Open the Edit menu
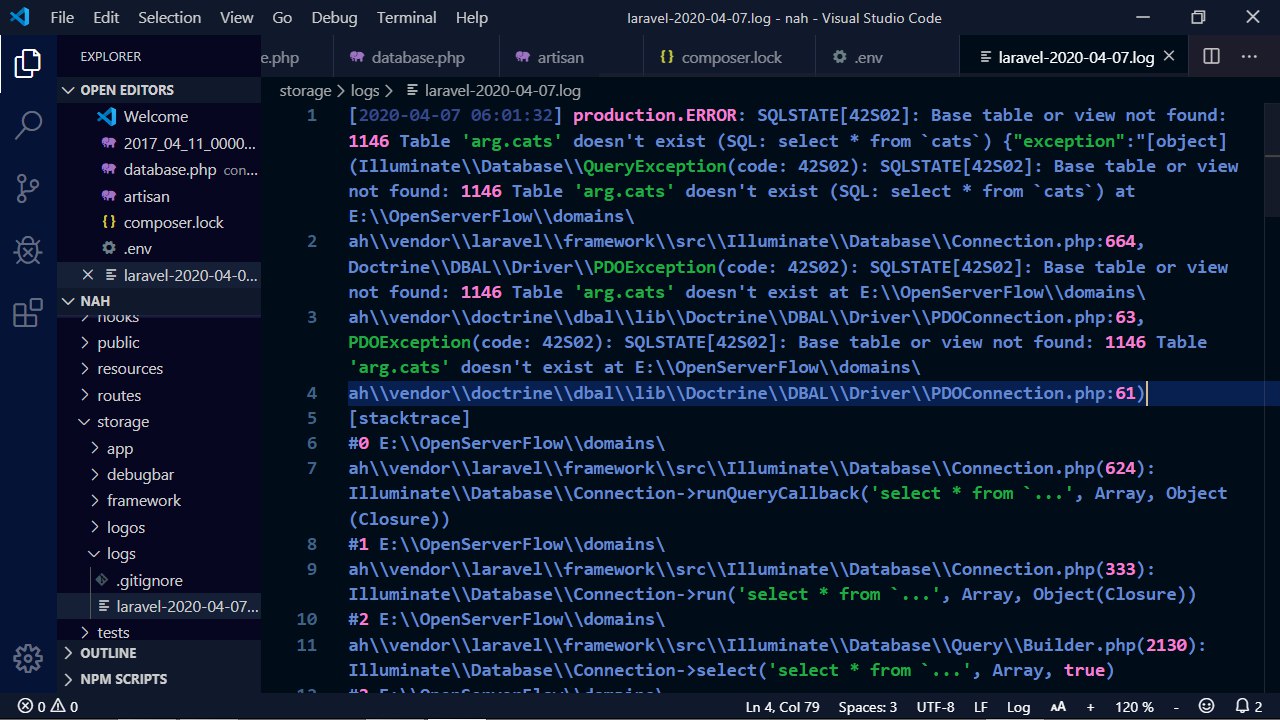1280x720 pixels. point(106,18)
